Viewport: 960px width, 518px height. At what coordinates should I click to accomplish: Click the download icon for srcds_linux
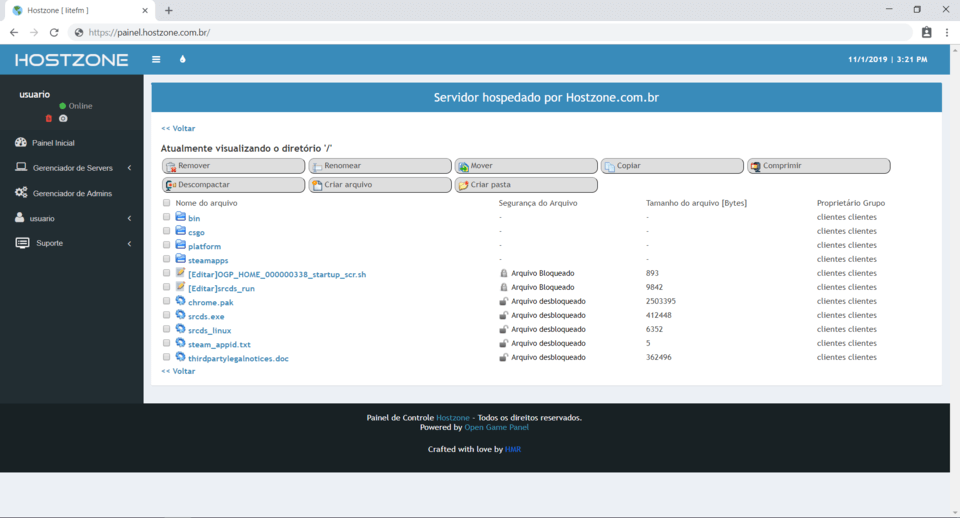[181, 329]
